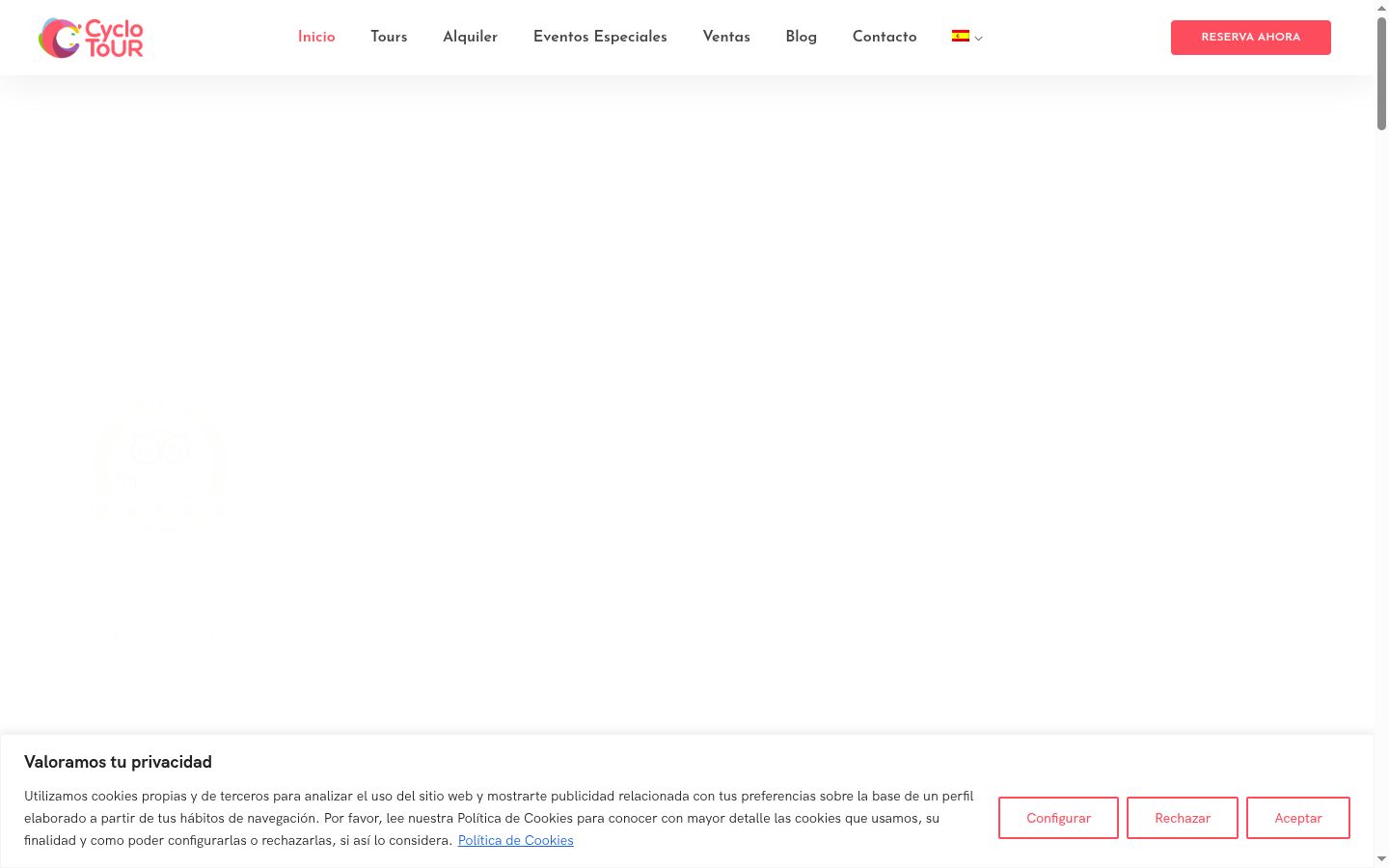Click the page vertical scrollbar thumb
This screenshot has width=1389, height=868.
point(1381,72)
